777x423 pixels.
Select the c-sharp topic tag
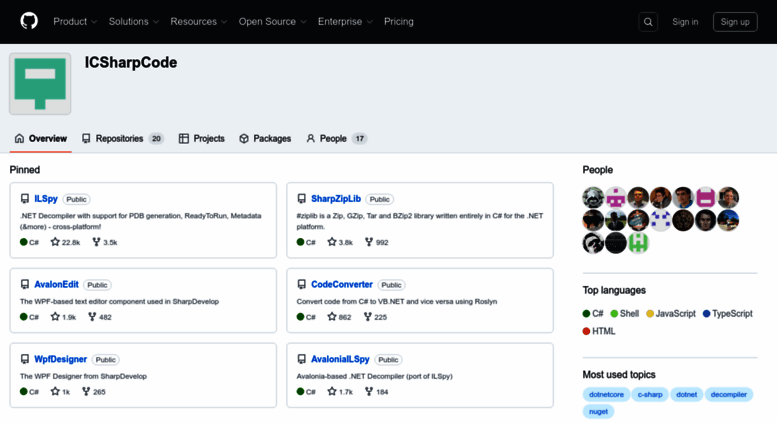tap(650, 394)
